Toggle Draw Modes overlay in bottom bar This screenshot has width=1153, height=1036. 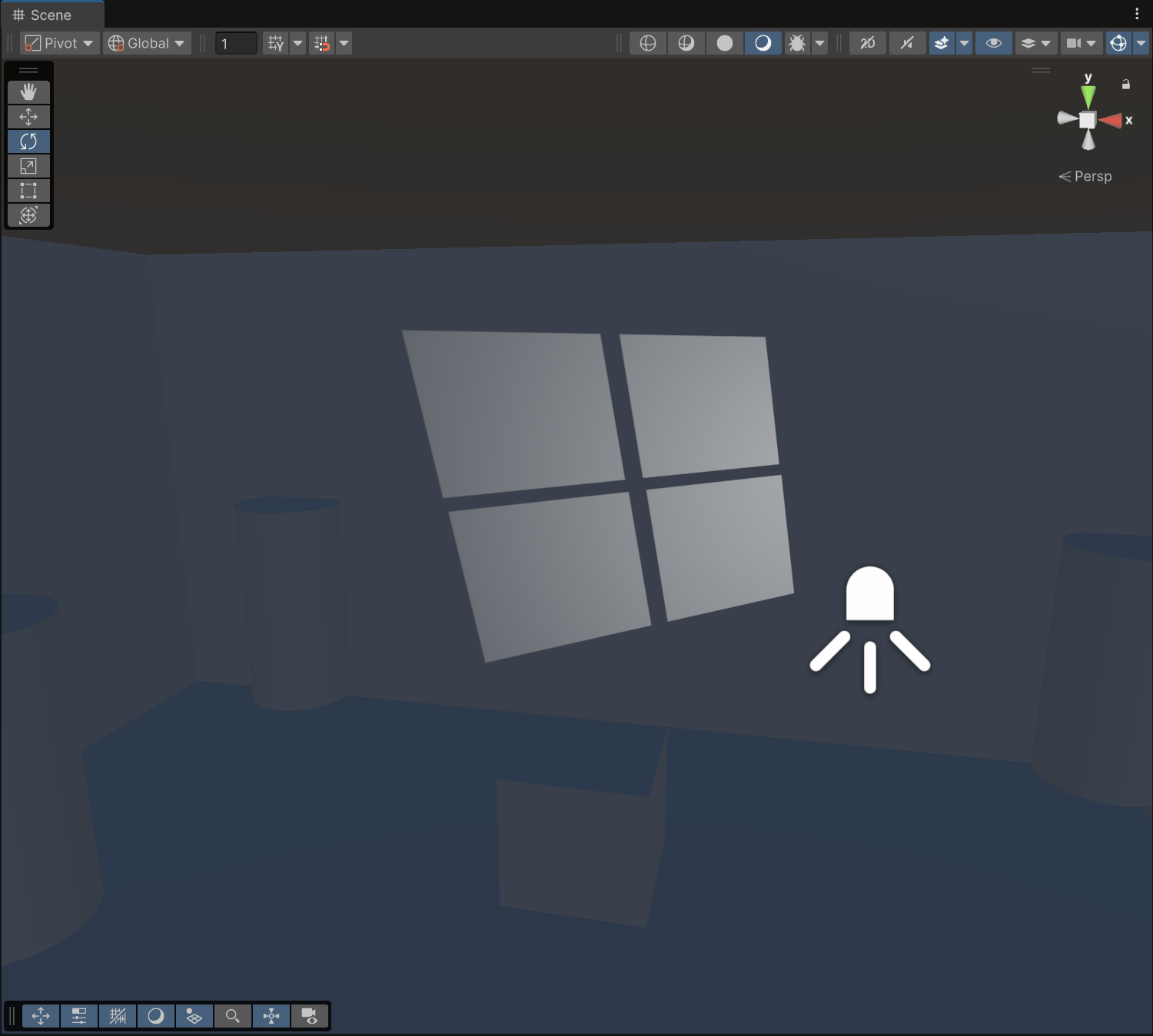[156, 1016]
